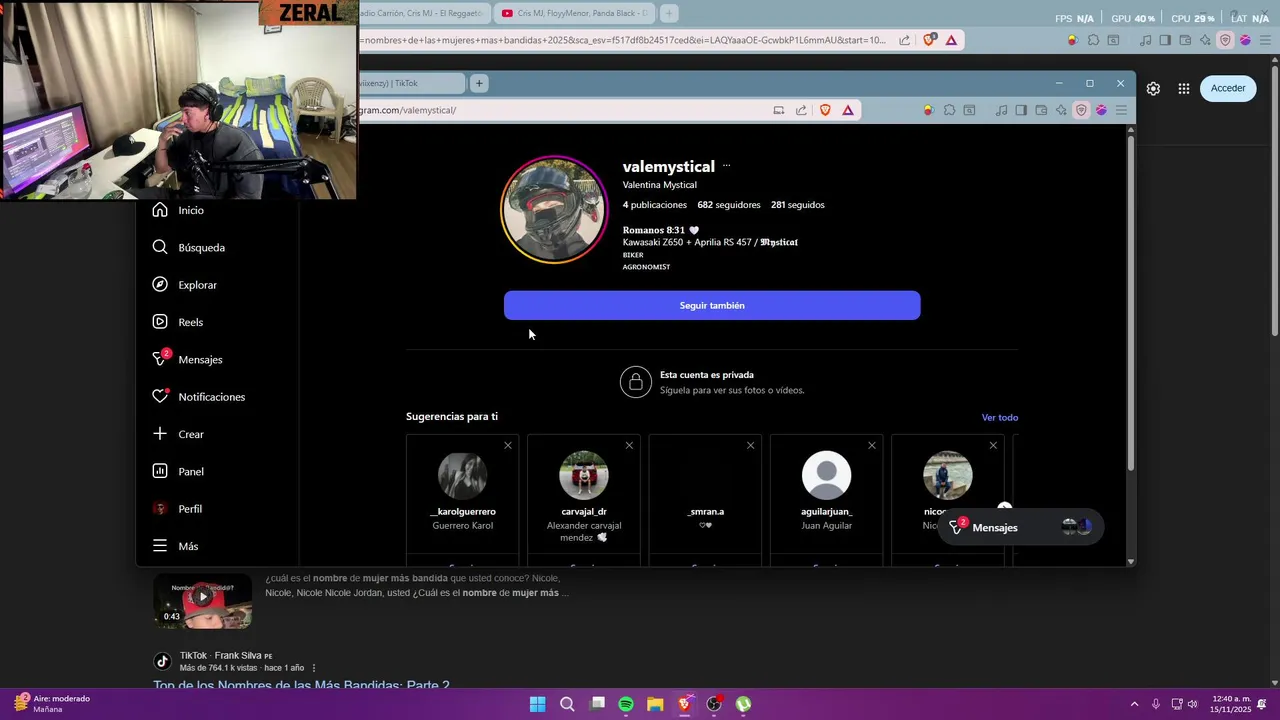Click the private account lock icon

[635, 382]
